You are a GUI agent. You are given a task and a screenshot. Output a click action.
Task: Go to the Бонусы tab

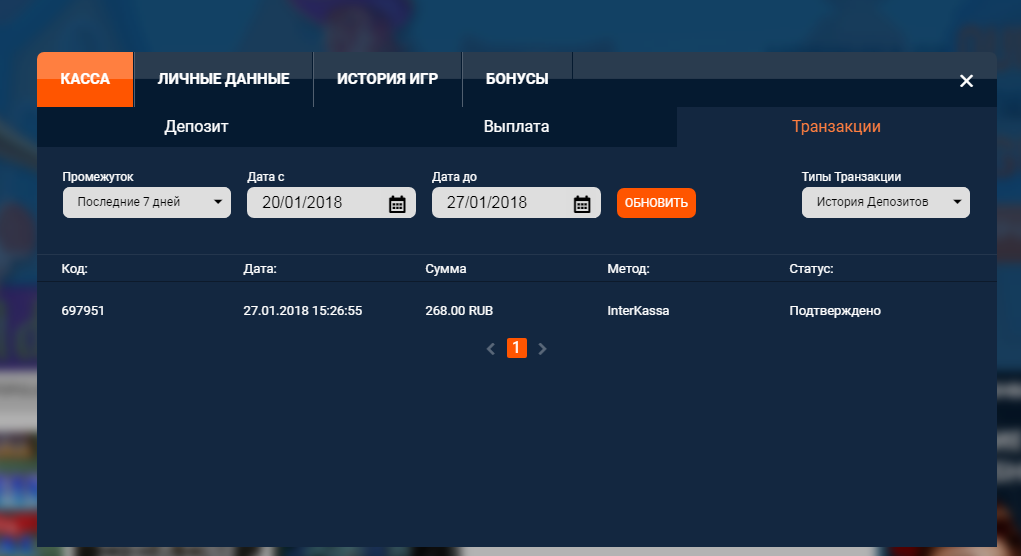(517, 79)
